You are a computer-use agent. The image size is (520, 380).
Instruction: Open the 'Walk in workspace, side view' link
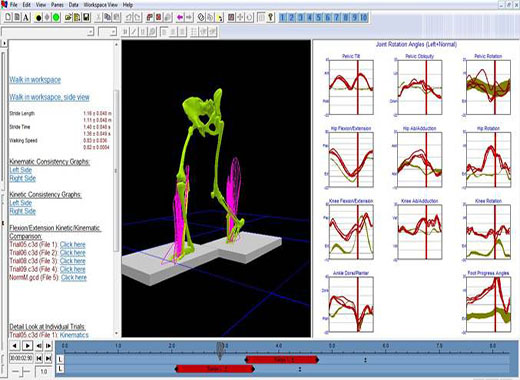49,97
